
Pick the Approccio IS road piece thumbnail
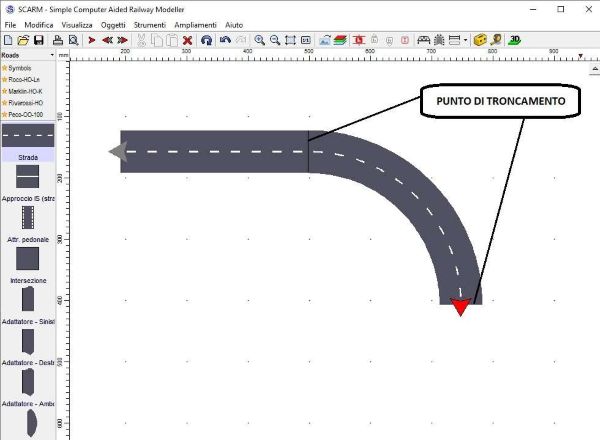[28, 176]
